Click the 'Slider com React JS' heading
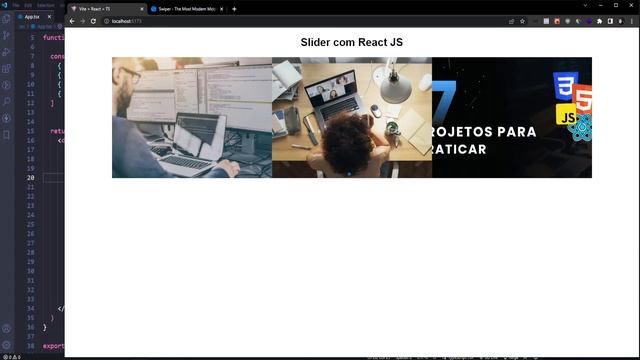This screenshot has height=360, width=640. click(352, 42)
